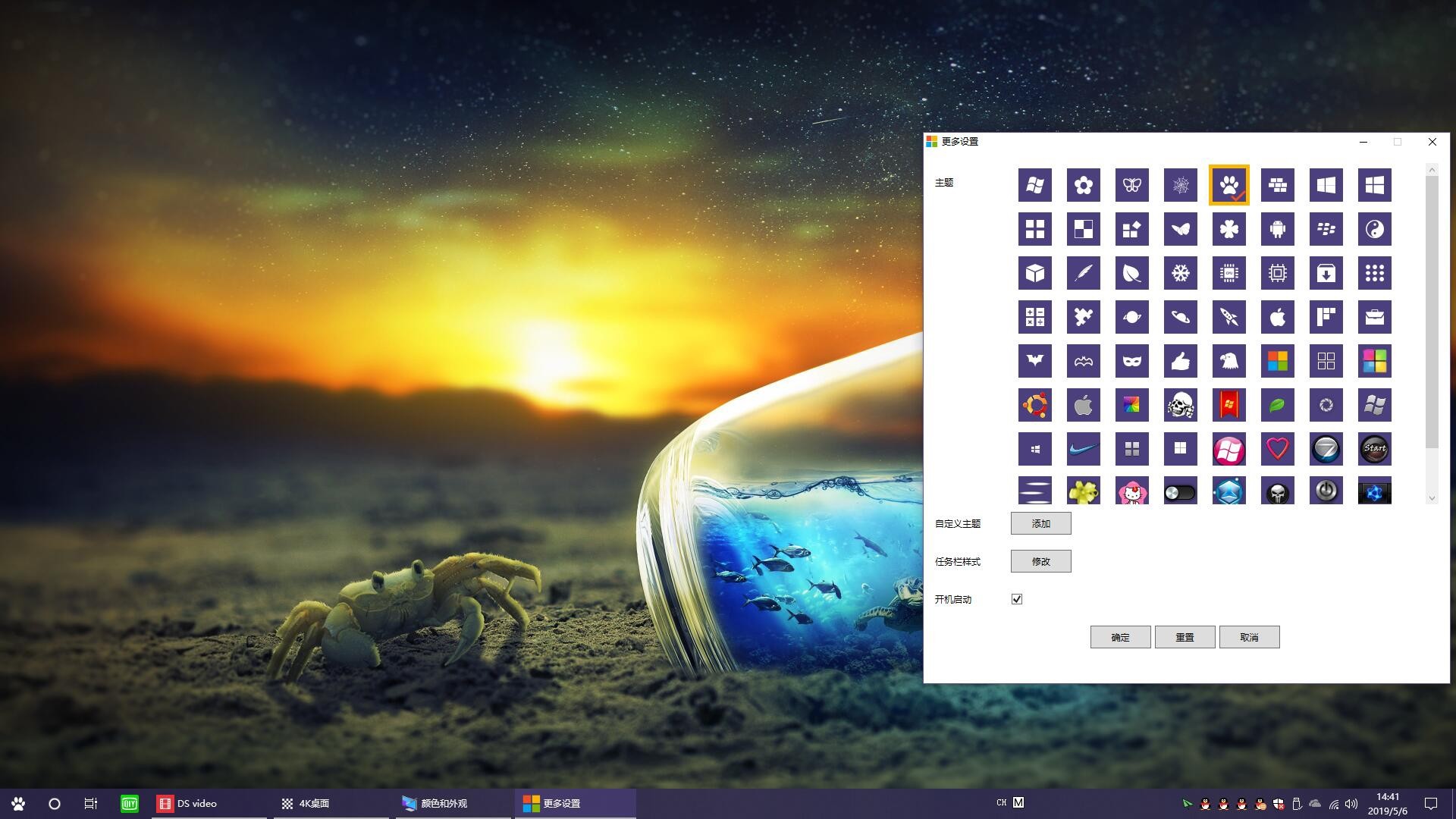1456x819 pixels.
Task: Click the down arrow on the theme scrollbar
Action: click(x=1432, y=498)
